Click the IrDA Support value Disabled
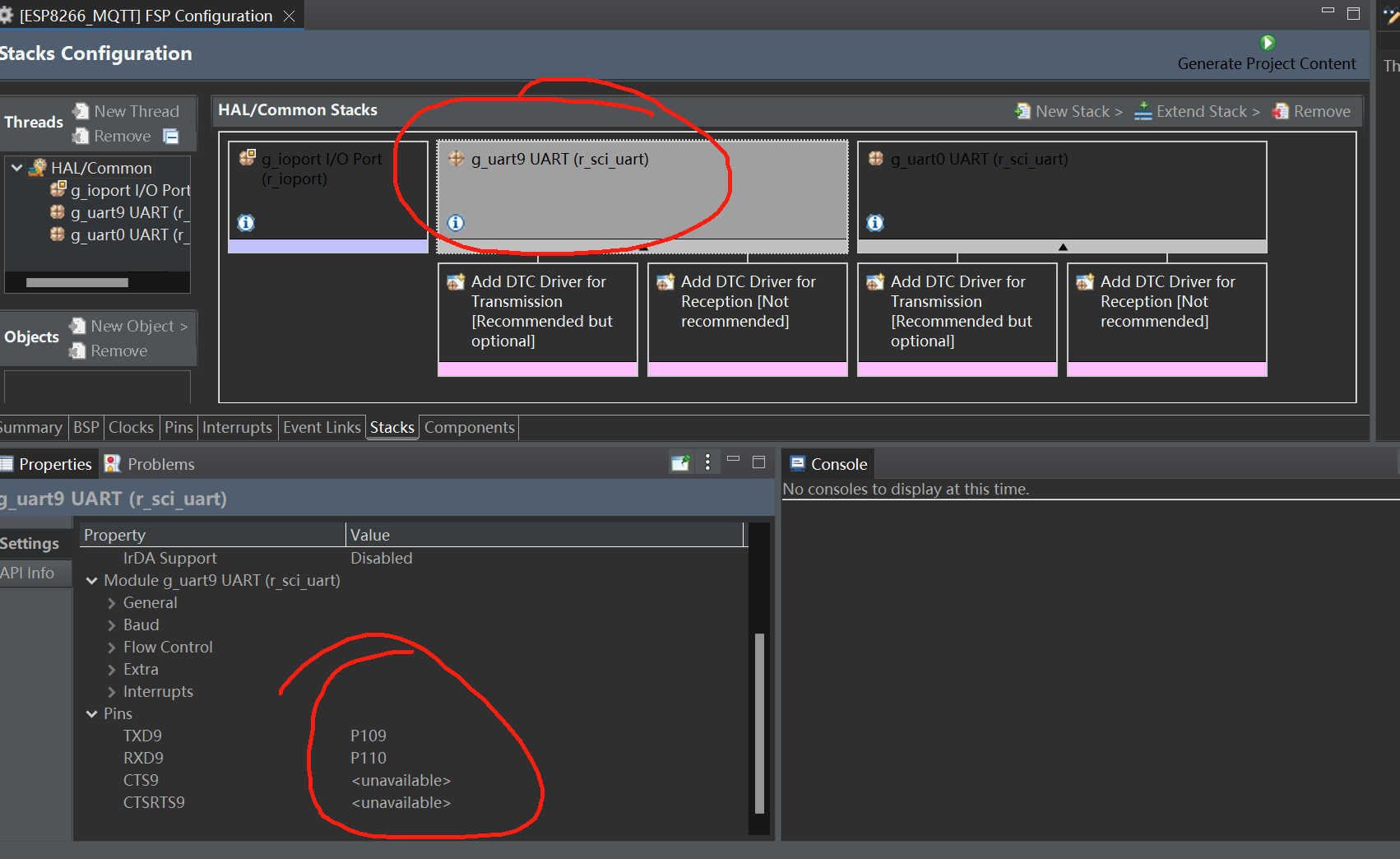The width and height of the screenshot is (1400, 859). pyautogui.click(x=382, y=558)
